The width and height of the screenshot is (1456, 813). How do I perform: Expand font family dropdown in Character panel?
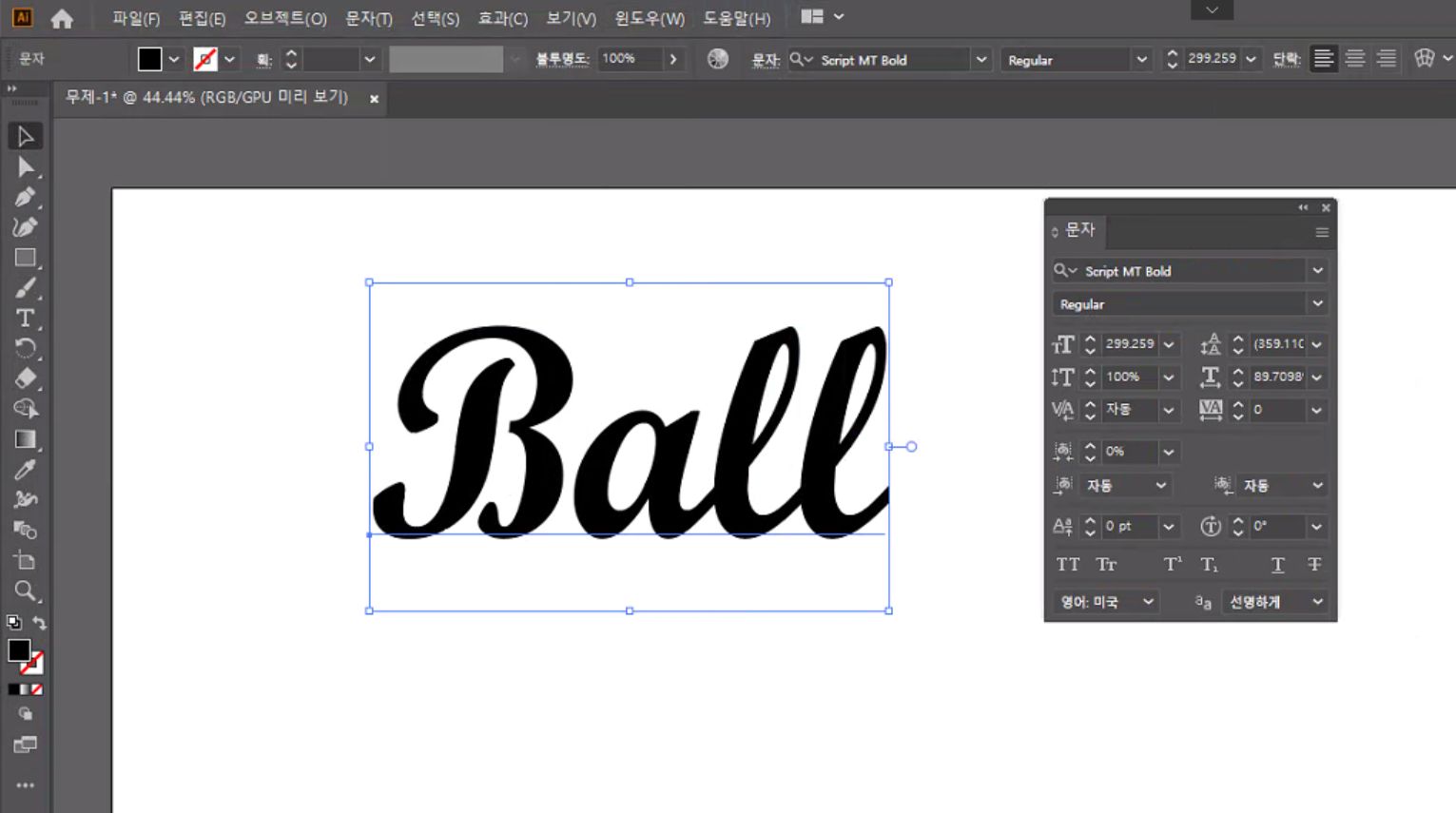[1317, 271]
